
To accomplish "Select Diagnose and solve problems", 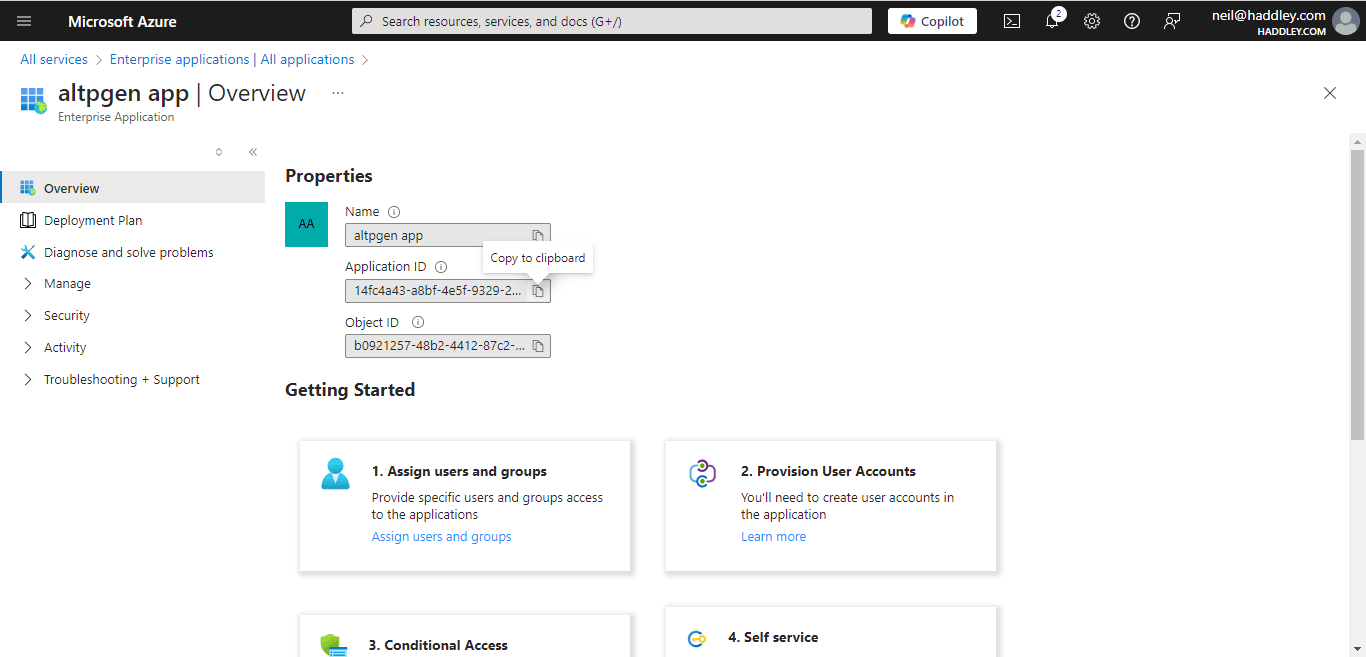I will click(x=128, y=252).
